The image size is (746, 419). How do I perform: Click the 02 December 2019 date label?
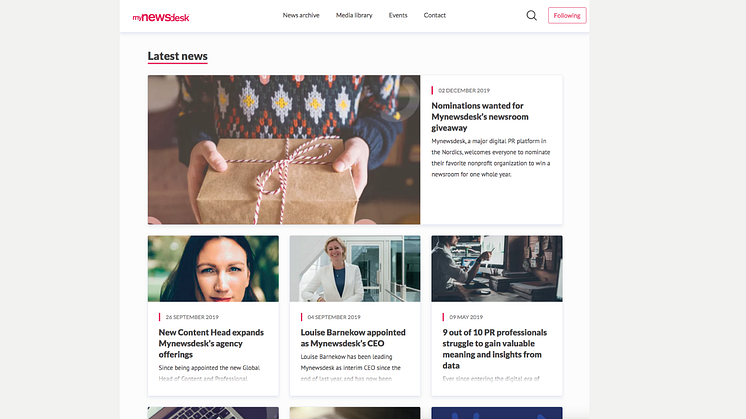click(x=464, y=90)
